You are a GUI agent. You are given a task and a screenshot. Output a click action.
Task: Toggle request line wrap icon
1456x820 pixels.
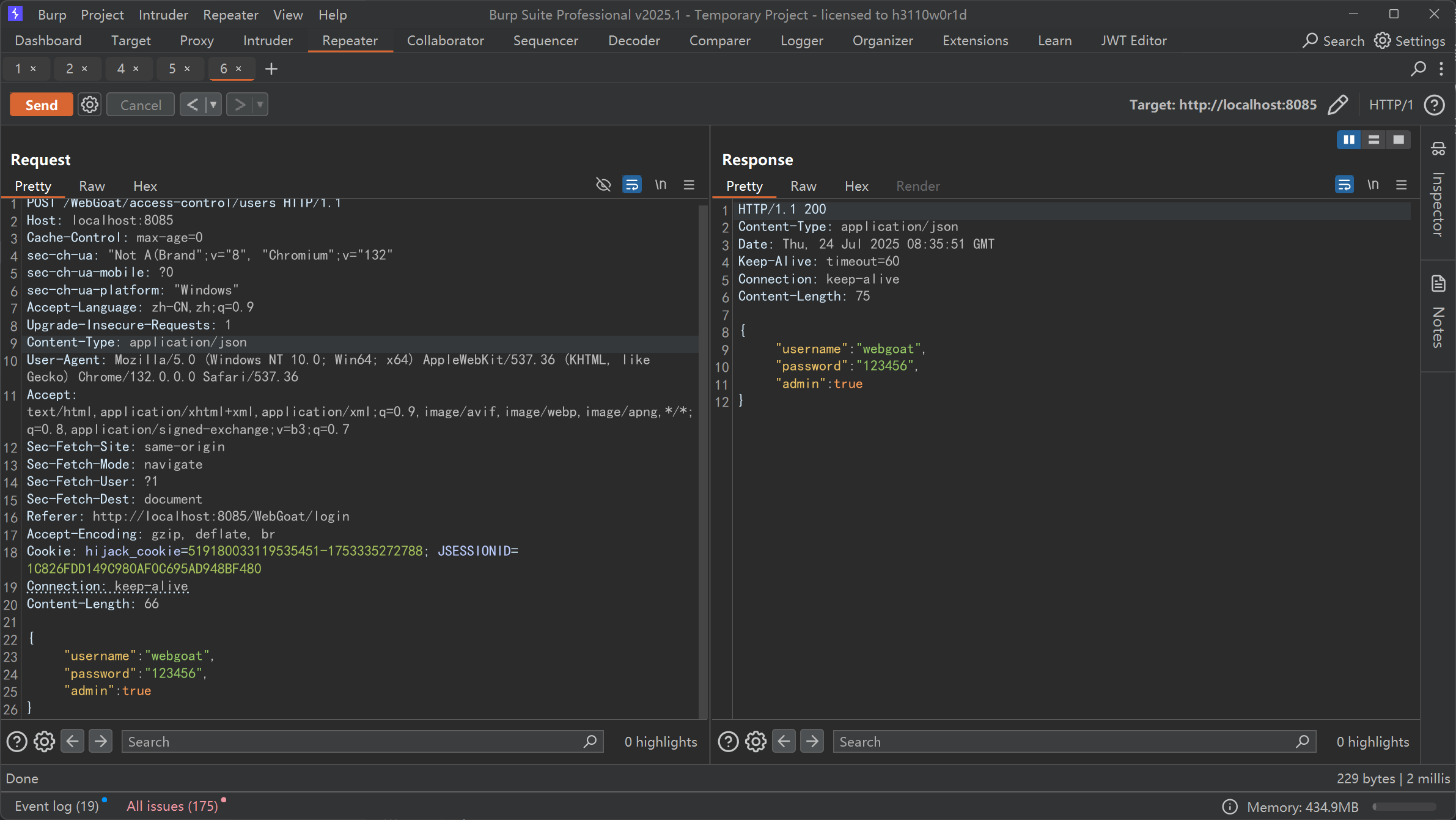632,184
